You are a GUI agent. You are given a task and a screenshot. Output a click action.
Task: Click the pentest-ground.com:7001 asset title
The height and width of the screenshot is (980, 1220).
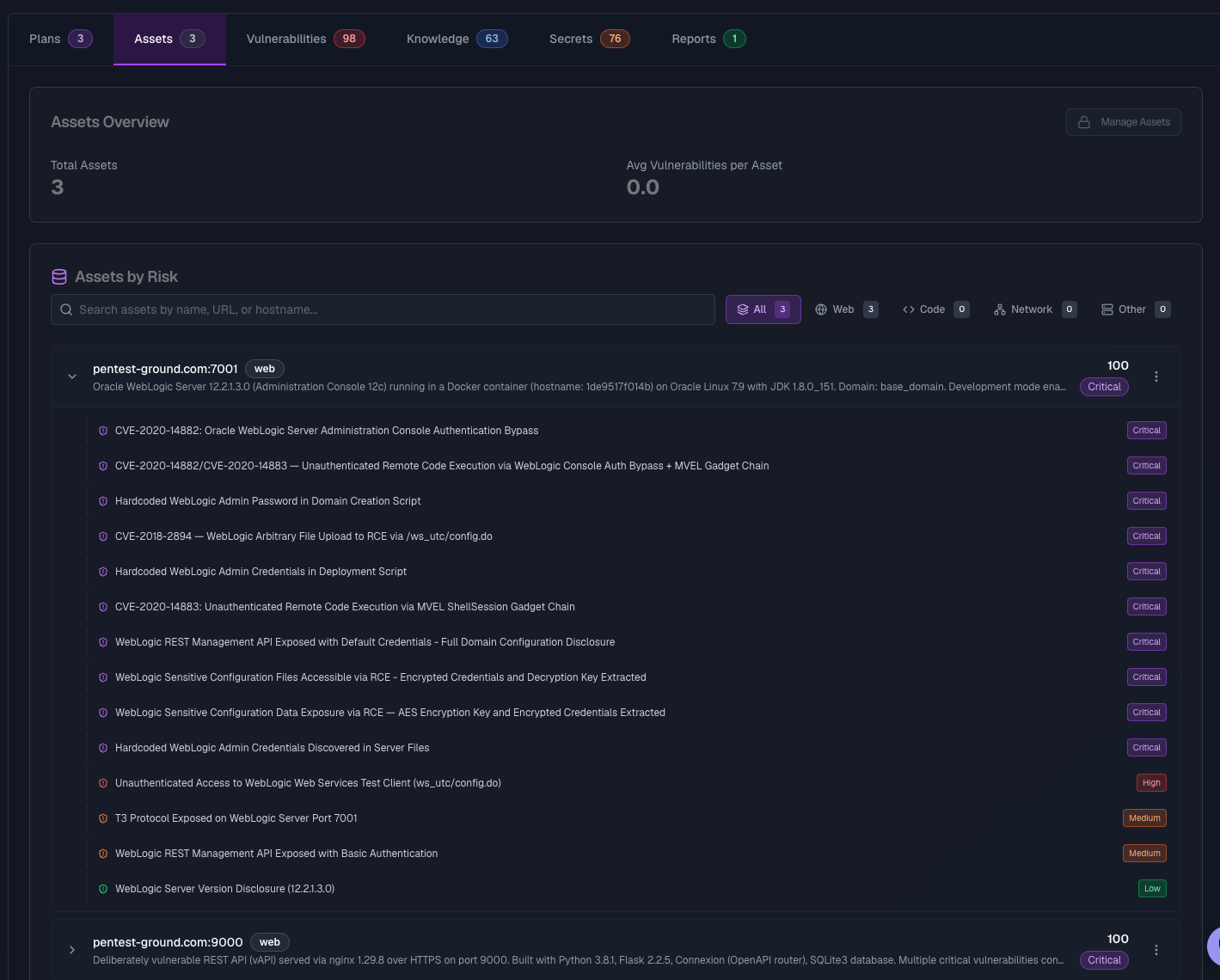(x=165, y=369)
